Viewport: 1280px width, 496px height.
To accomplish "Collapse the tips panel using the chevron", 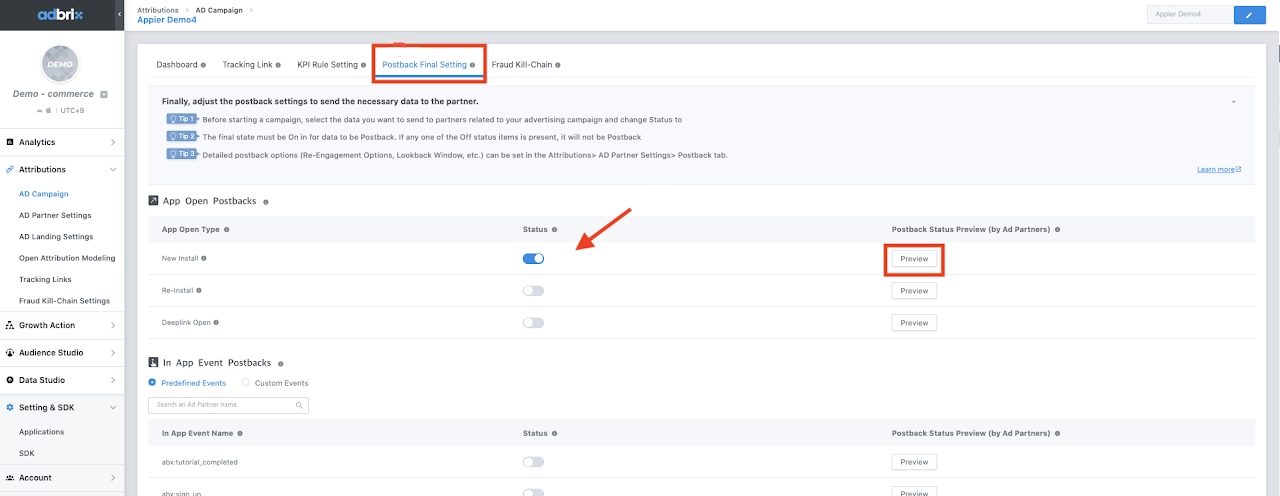I will [x=1234, y=102].
